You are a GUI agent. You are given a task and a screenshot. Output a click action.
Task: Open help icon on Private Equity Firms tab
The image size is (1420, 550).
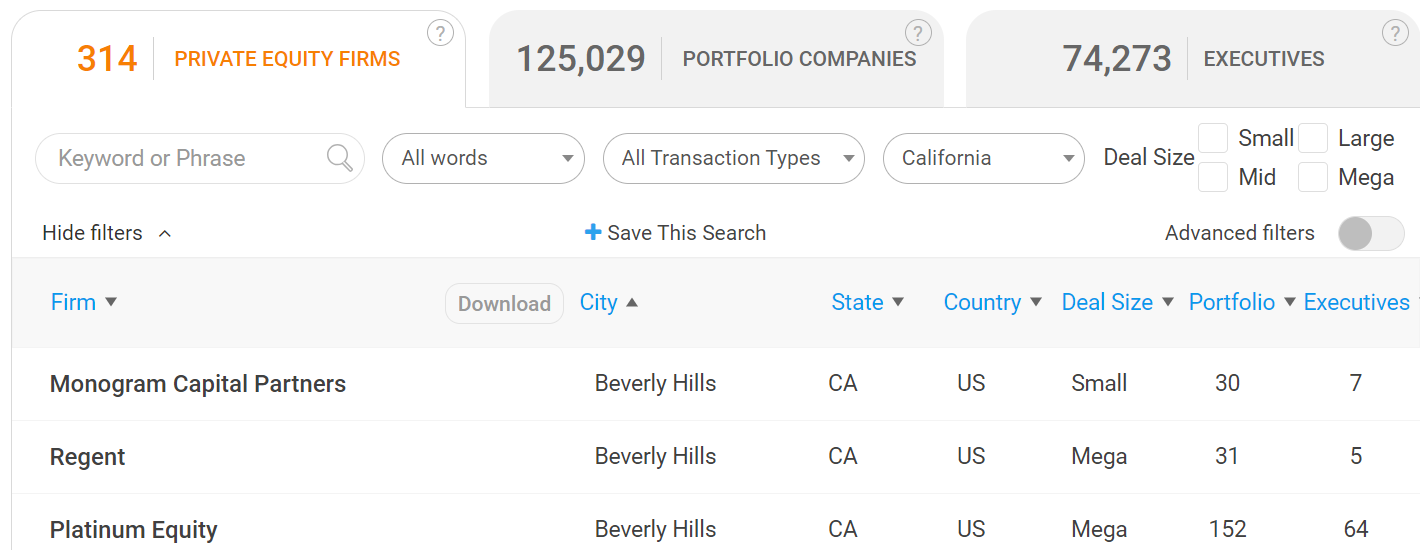click(440, 33)
